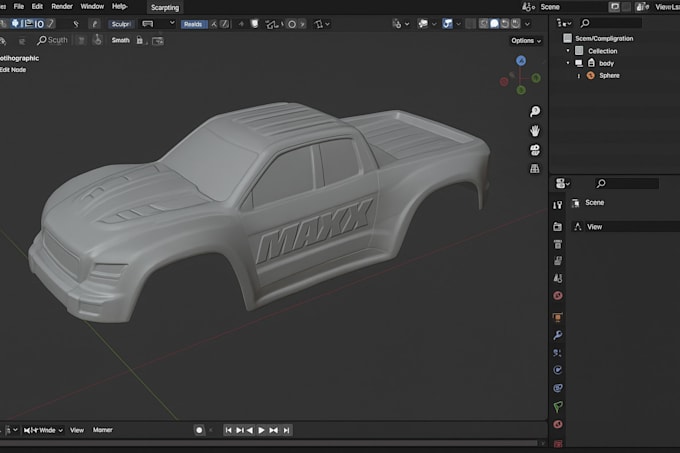
Task: Toggle perspective/orthographic grid icon
Action: point(535,169)
